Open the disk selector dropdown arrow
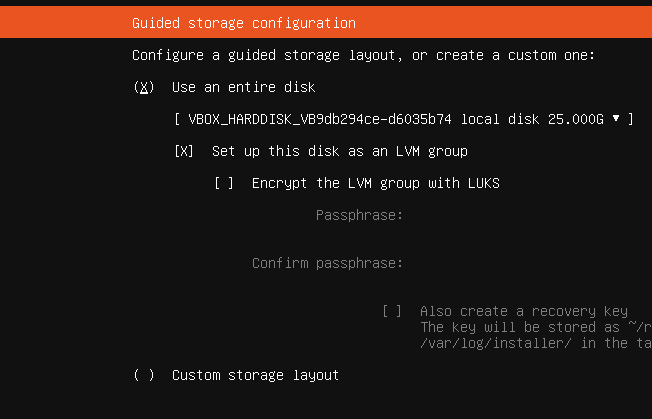 point(616,118)
